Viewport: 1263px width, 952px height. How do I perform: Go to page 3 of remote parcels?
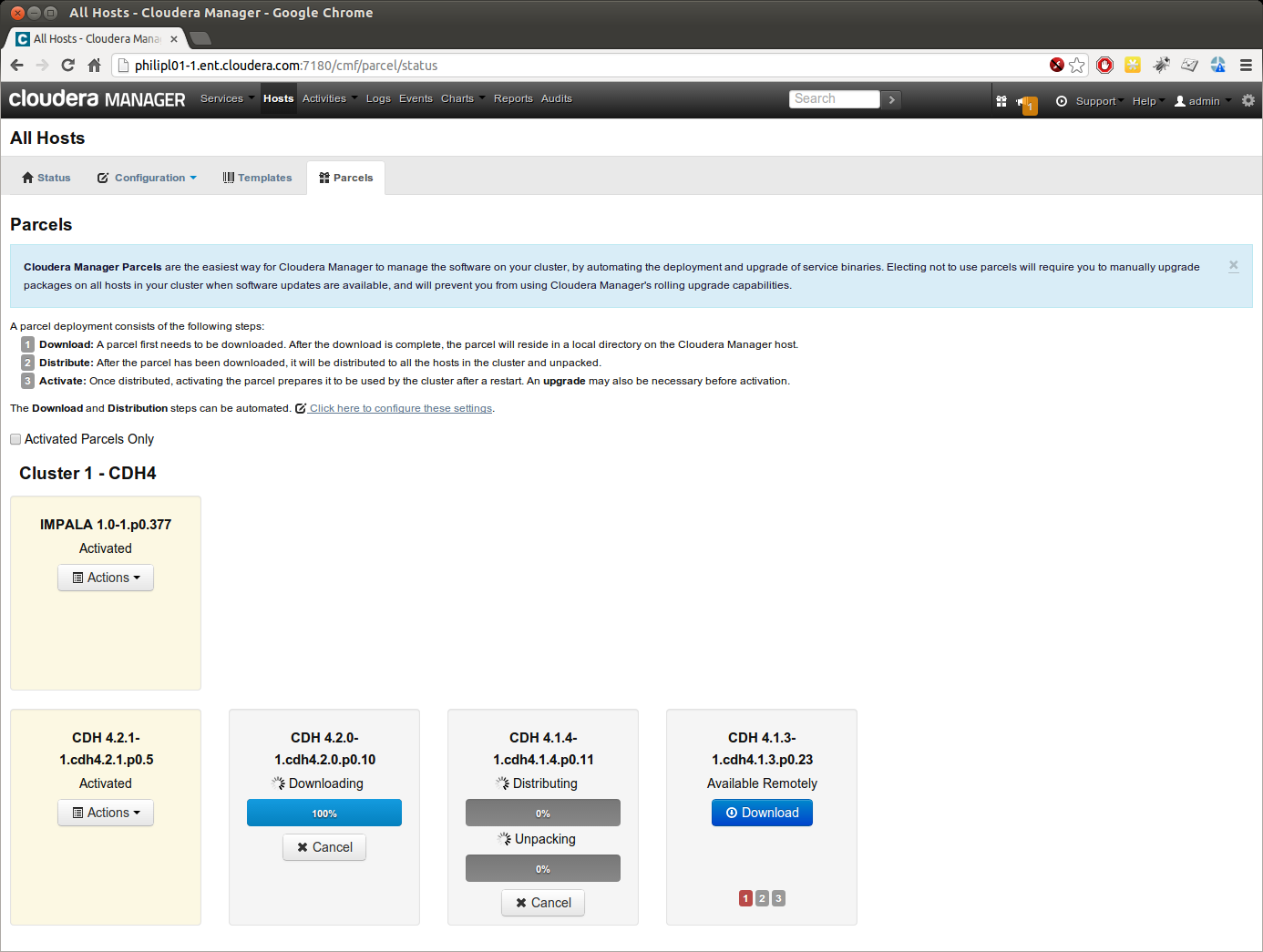coord(778,898)
